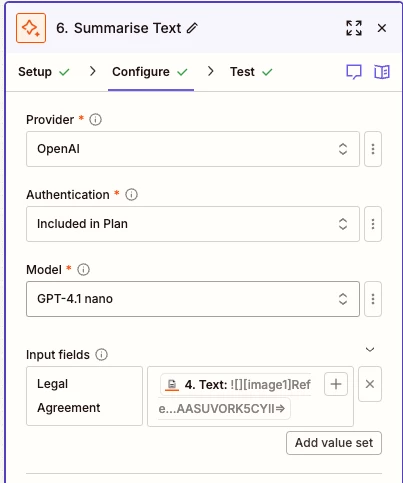This screenshot has width=403, height=483.
Task: Switch to the Setup tab
Action: [x=44, y=72]
